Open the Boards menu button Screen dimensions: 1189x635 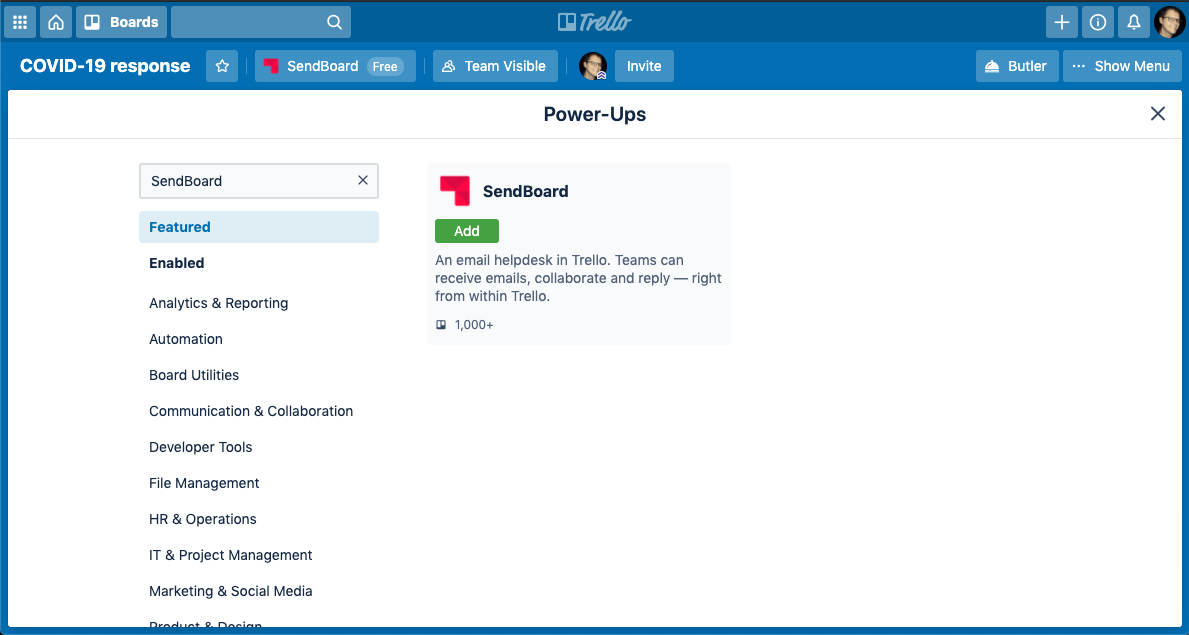coord(121,22)
